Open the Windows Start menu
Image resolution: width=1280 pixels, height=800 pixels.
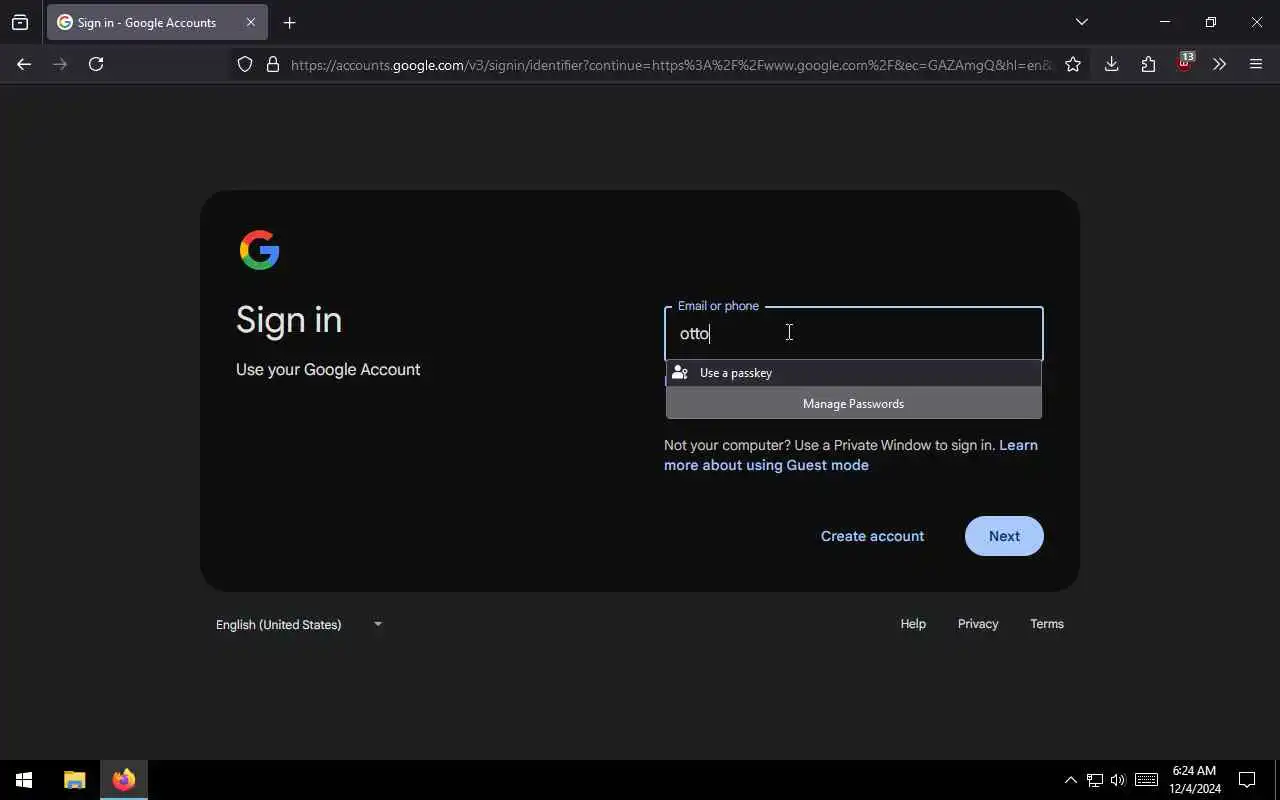coord(24,780)
